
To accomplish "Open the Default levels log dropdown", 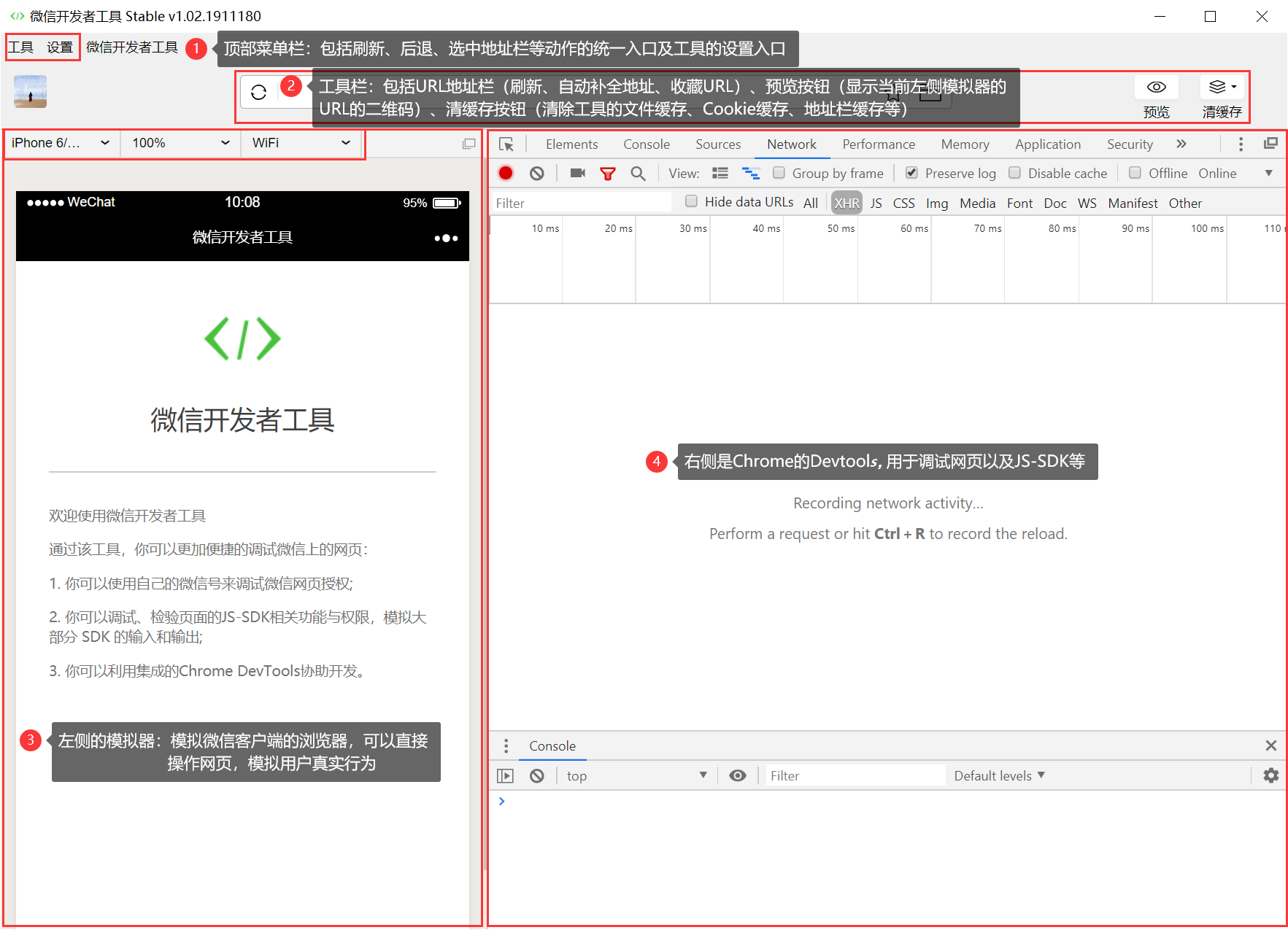I will click(1000, 776).
